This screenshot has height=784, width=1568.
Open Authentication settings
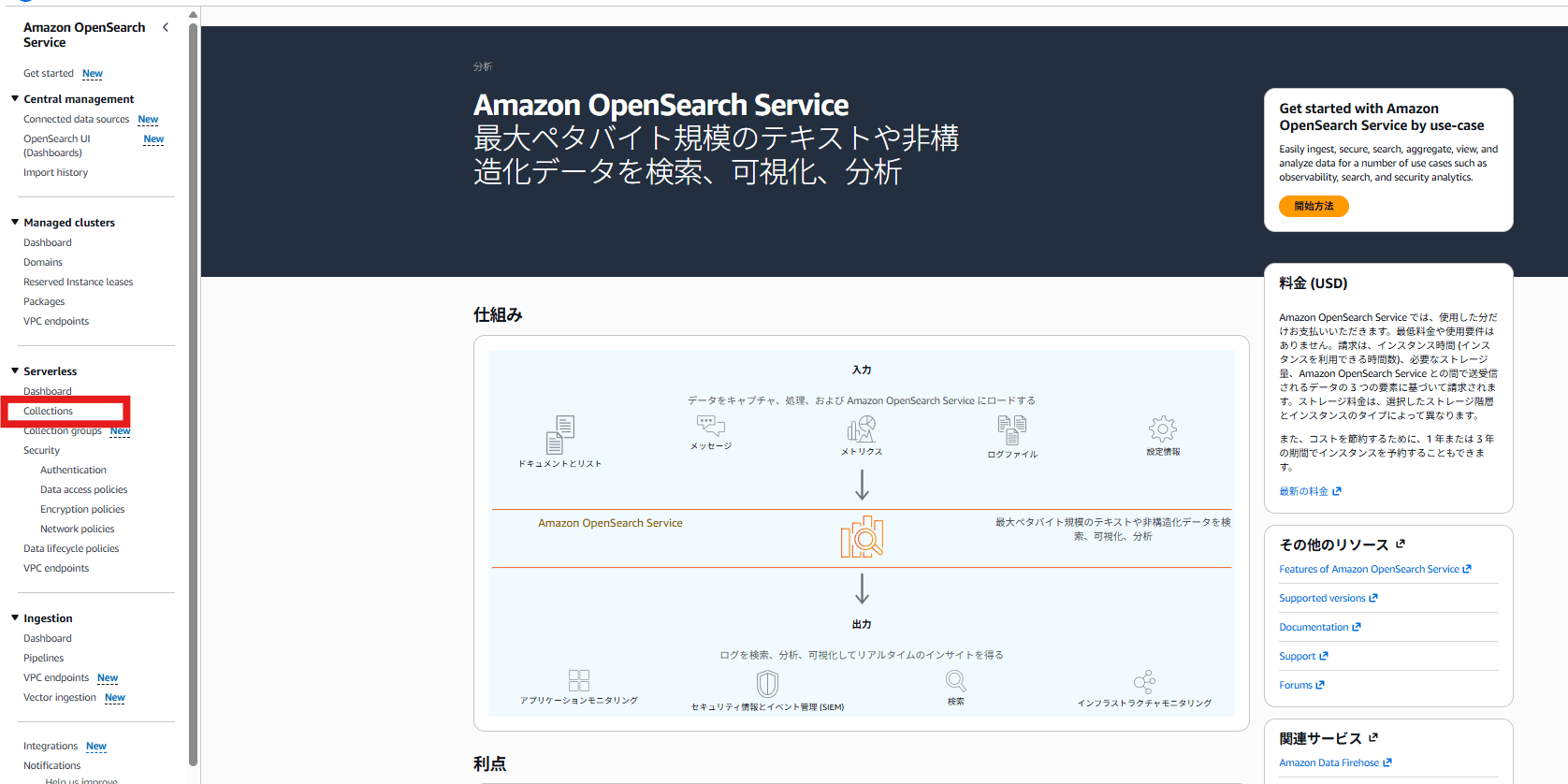pyautogui.click(x=73, y=470)
